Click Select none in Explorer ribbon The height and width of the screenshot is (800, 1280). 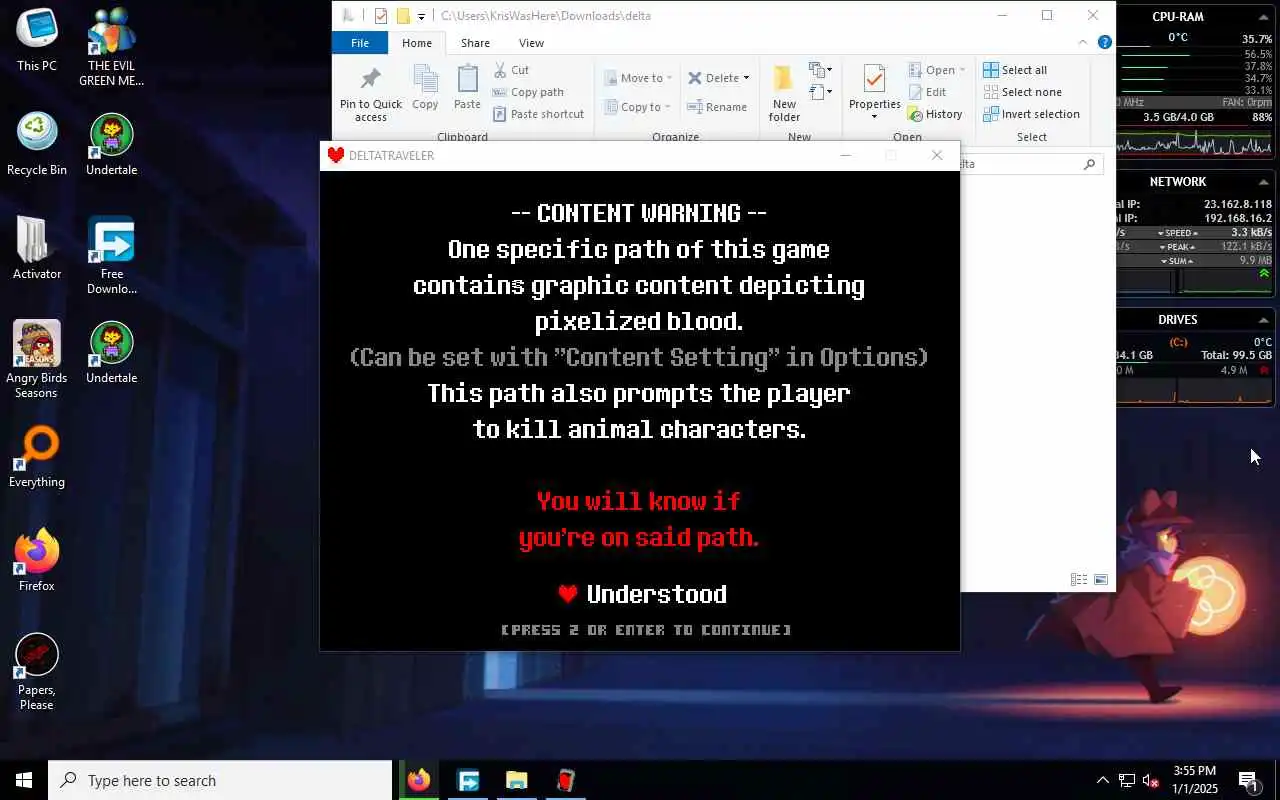point(1022,92)
